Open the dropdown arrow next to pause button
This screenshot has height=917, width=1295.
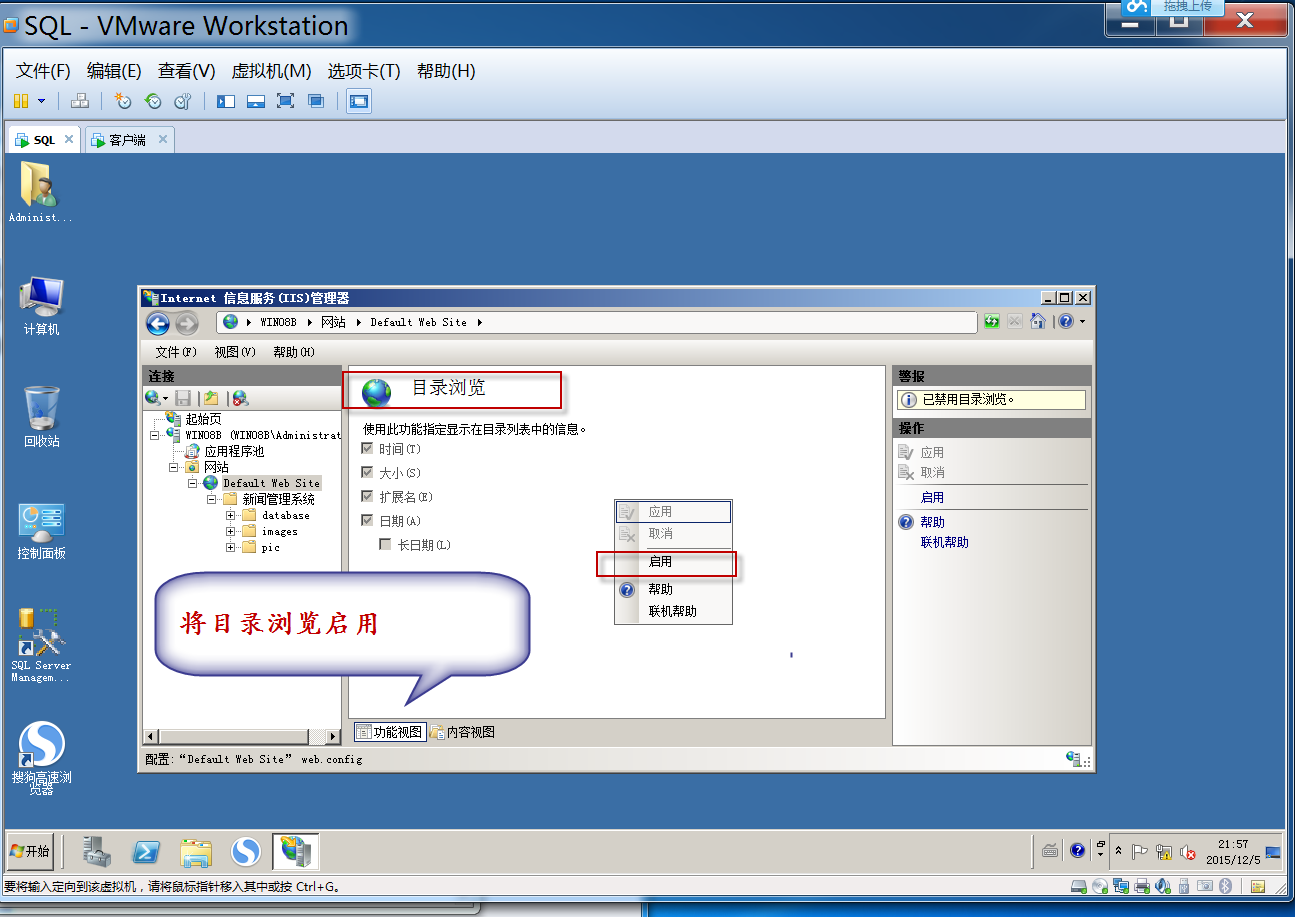(41, 101)
